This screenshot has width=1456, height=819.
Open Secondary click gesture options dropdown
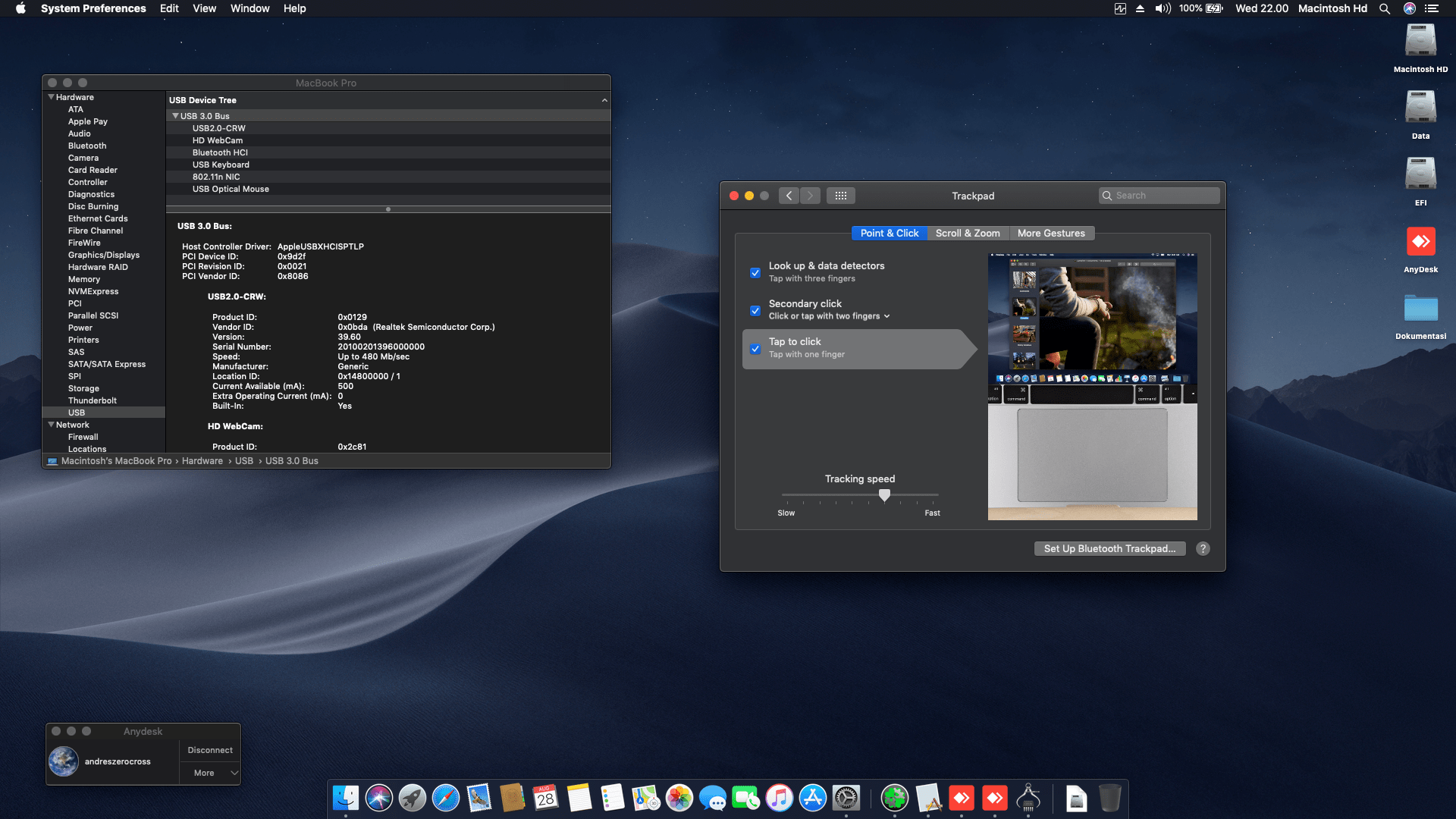(x=830, y=316)
